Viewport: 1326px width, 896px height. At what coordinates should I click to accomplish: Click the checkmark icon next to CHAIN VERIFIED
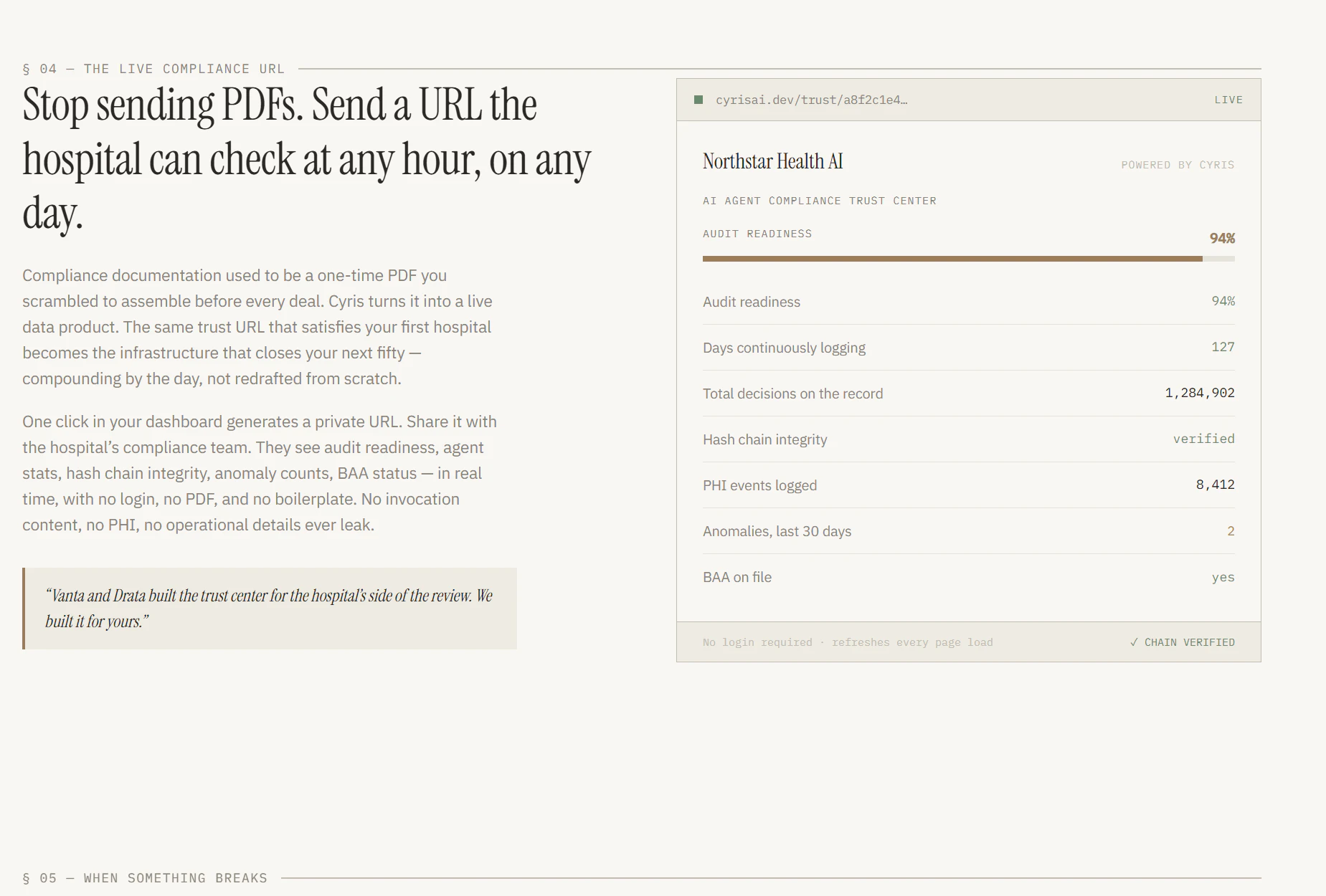1135,642
